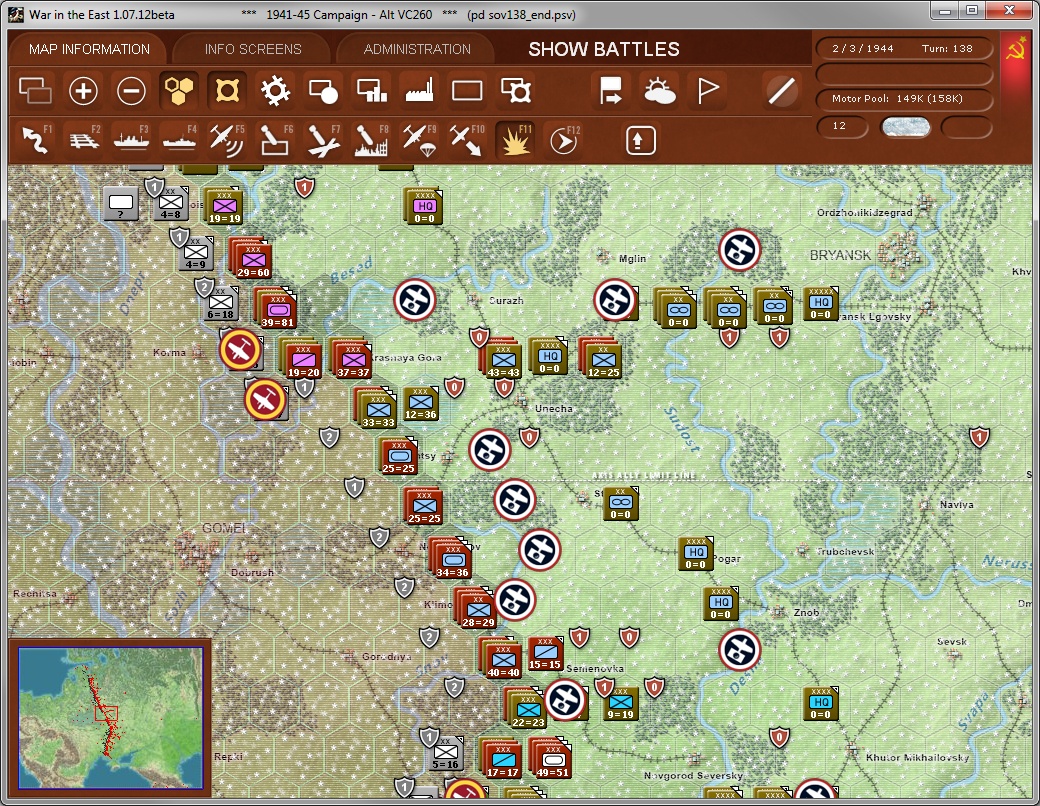Select F4 amphibious transport mode
The image size is (1040, 806).
(x=180, y=140)
